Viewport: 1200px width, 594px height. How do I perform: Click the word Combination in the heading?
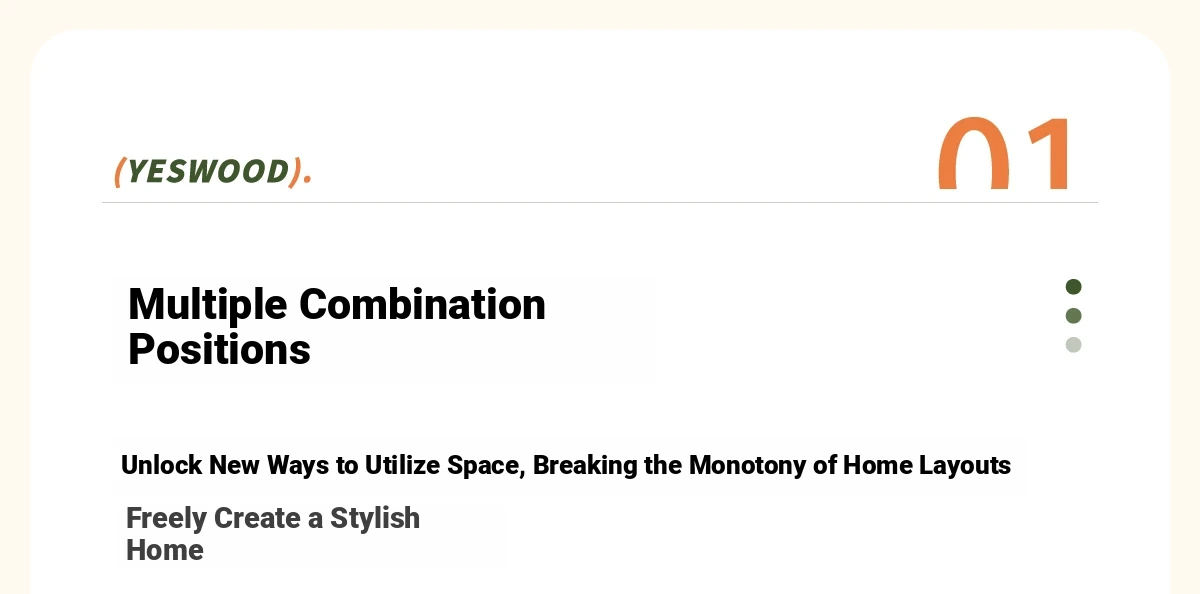[x=422, y=304]
